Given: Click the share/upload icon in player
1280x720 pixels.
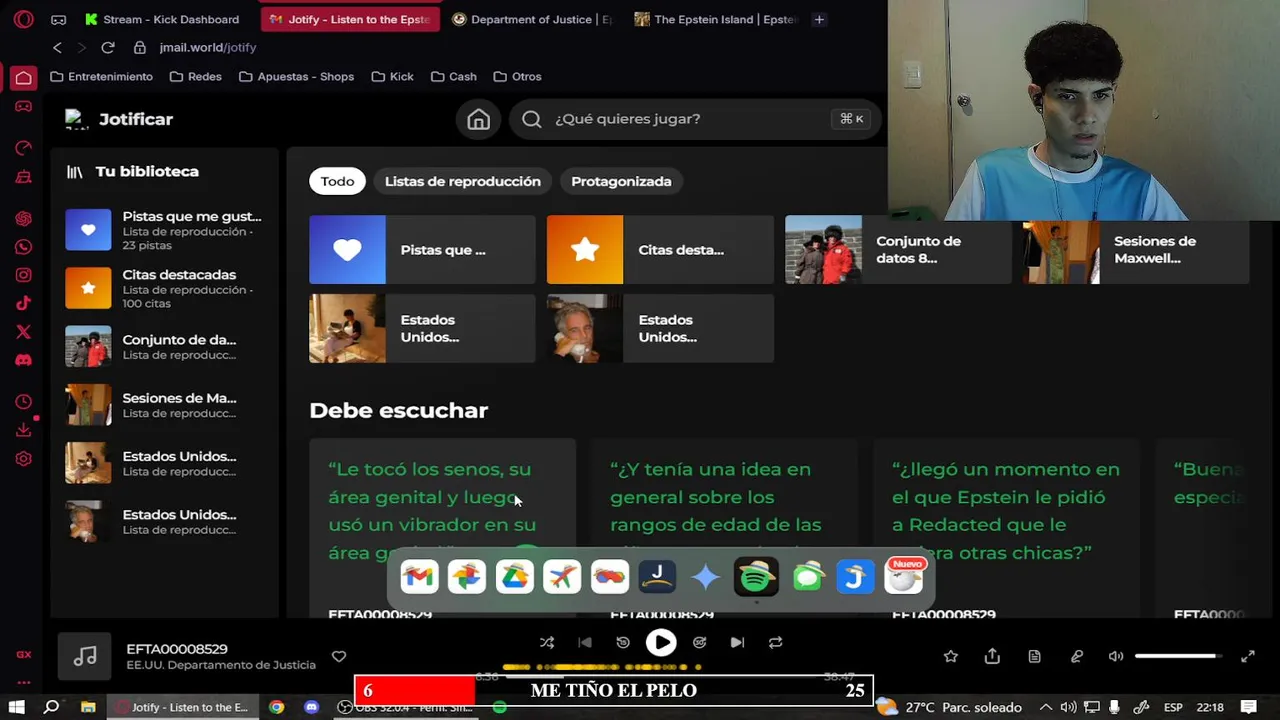Looking at the screenshot, I should click(x=992, y=656).
